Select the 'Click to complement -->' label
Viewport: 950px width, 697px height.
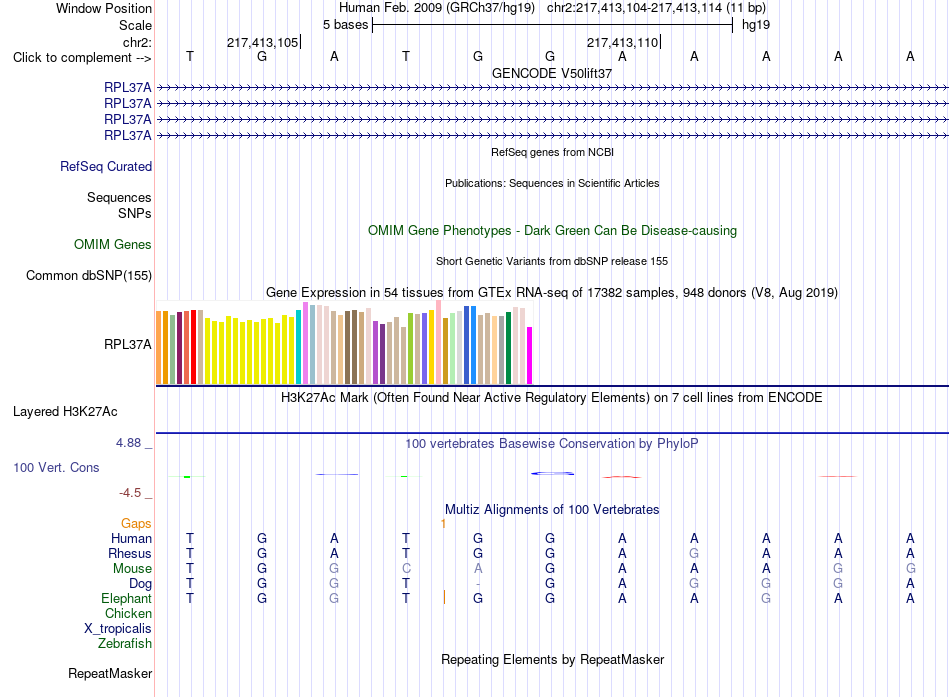[x=82, y=58]
